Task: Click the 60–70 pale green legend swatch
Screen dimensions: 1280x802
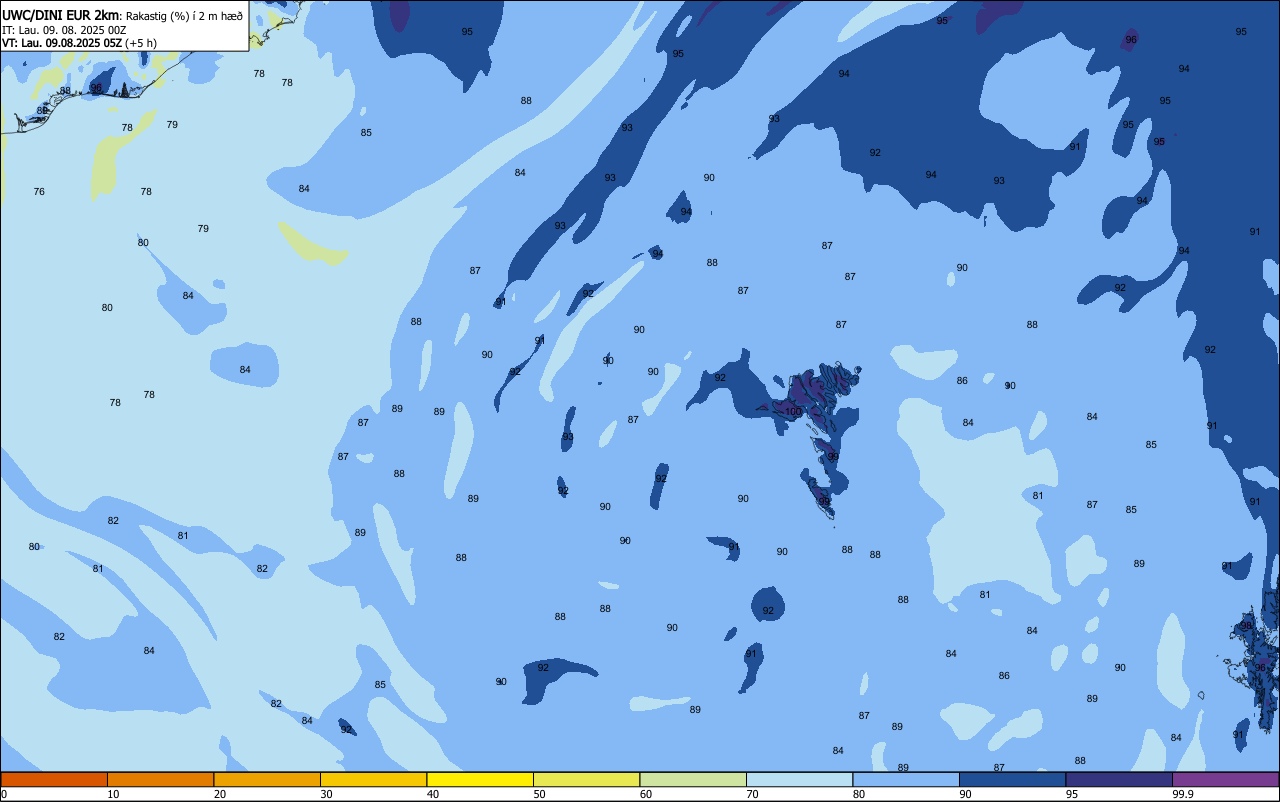Action: (x=693, y=779)
